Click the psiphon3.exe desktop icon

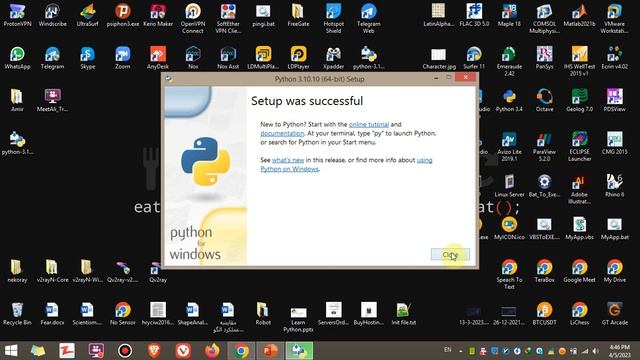click(x=122, y=16)
